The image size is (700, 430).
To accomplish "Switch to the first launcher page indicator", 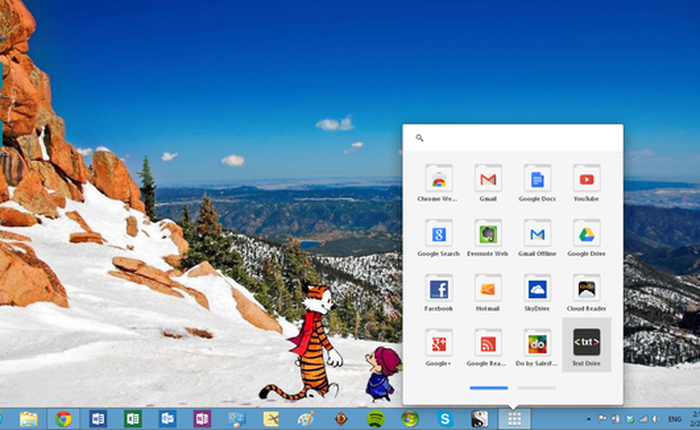I will click(488, 388).
